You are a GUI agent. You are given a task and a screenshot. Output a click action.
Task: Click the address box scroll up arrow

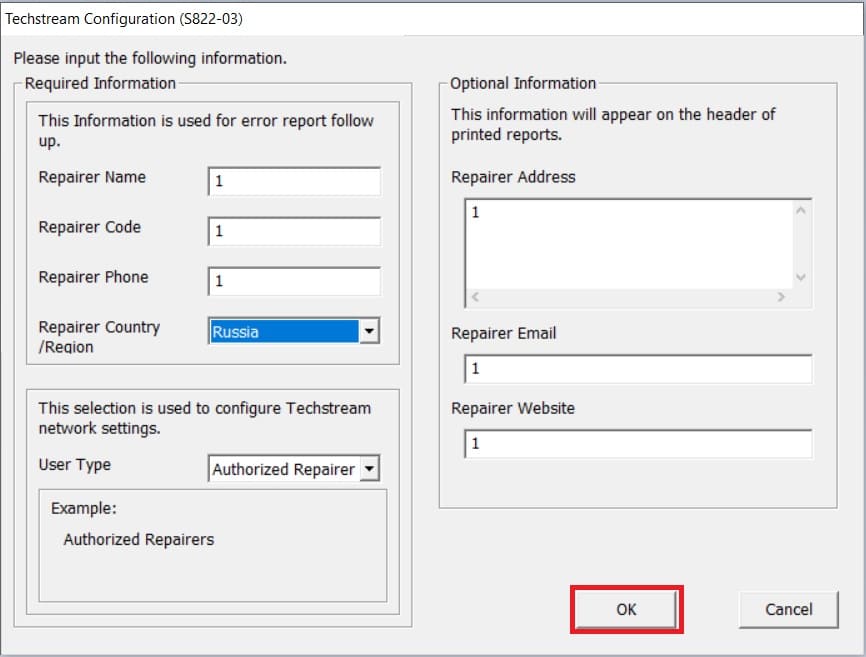pyautogui.click(x=801, y=210)
